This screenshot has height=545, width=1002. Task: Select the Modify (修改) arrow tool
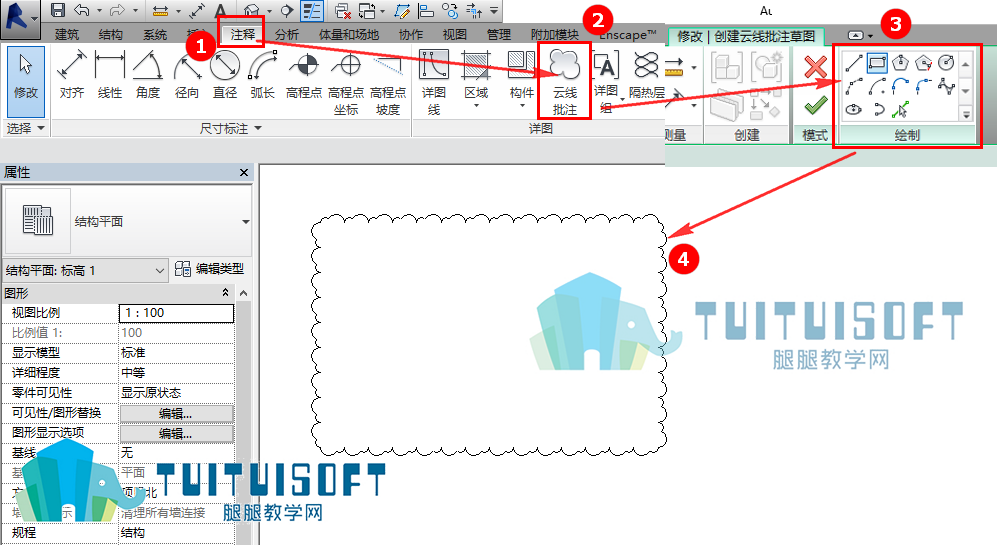point(26,81)
